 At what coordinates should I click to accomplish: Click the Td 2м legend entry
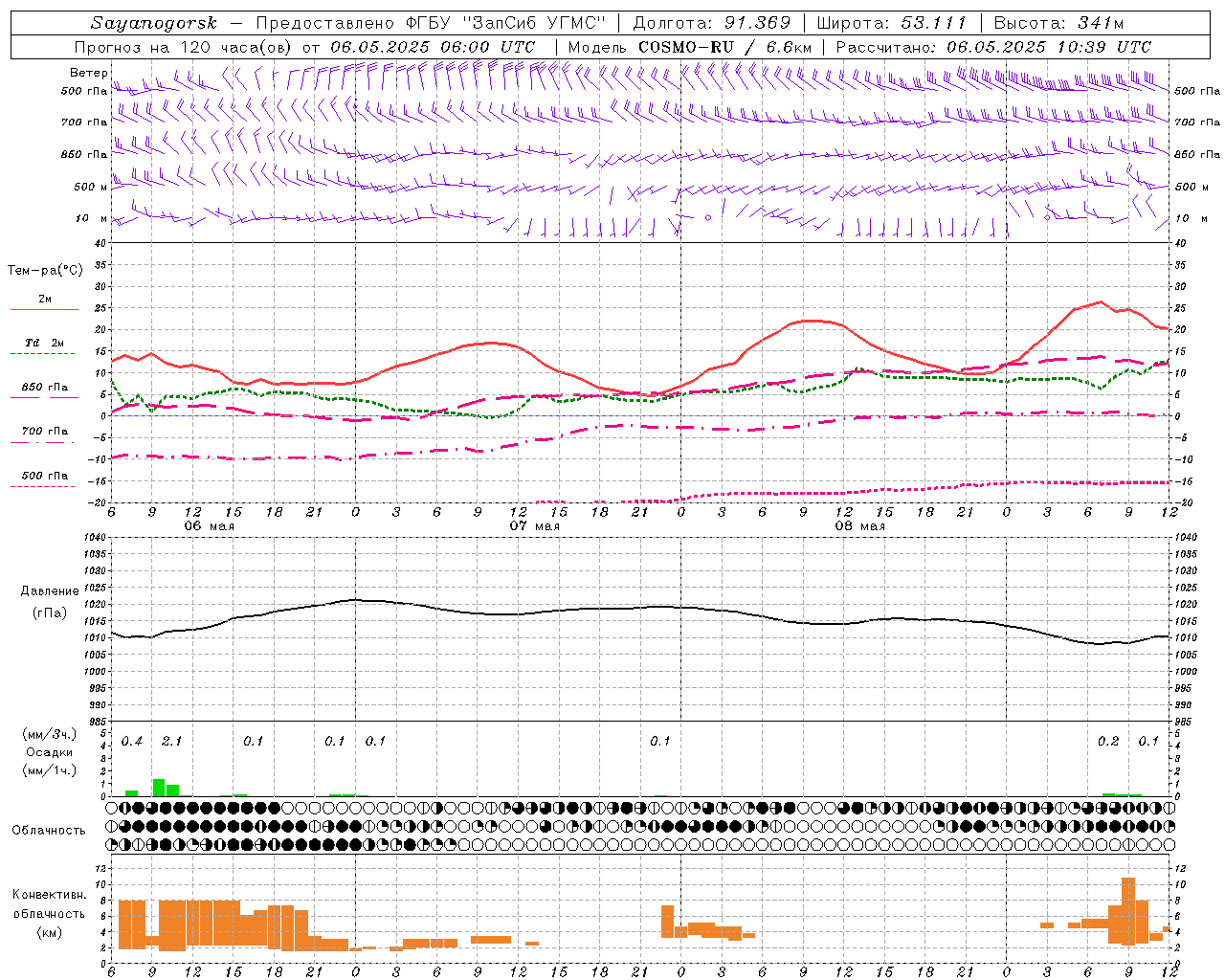pos(45,343)
